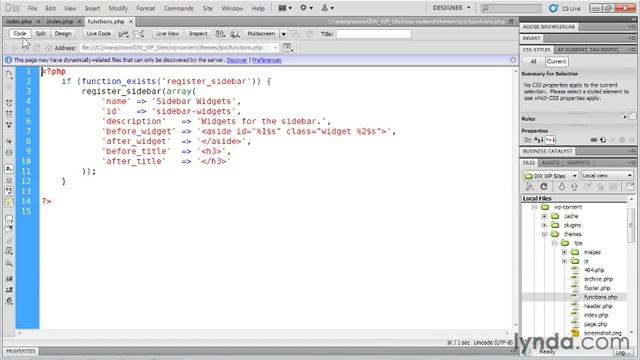Click the Attach Style Sheet link icon
Screen dimensions: 640x360
[593, 140]
